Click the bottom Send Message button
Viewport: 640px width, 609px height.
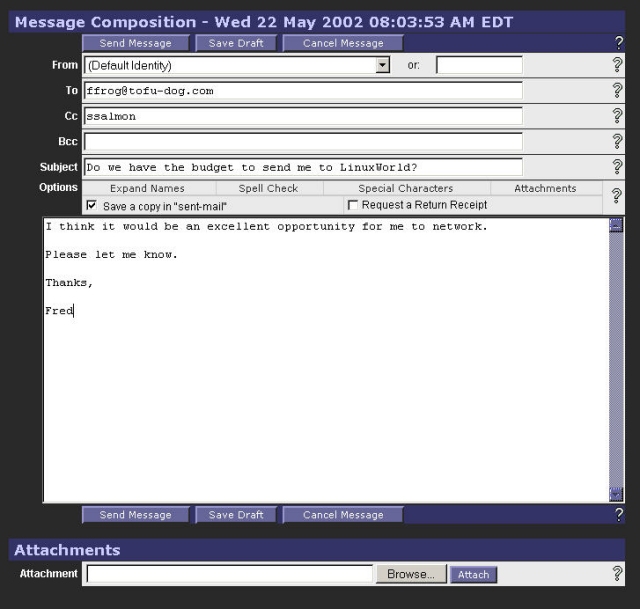(136, 515)
